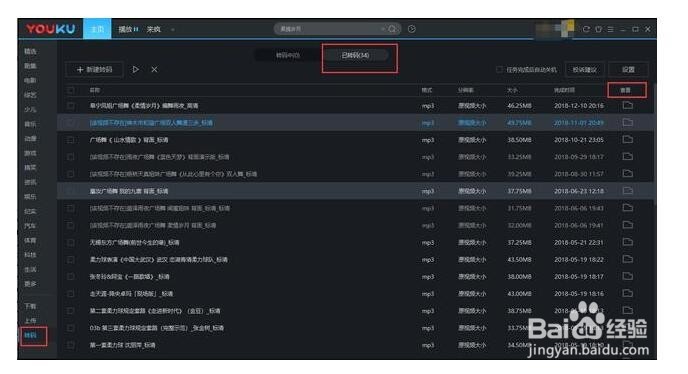Switch to the 关注 tab
The width and height of the screenshot is (688, 374).
(154, 29)
